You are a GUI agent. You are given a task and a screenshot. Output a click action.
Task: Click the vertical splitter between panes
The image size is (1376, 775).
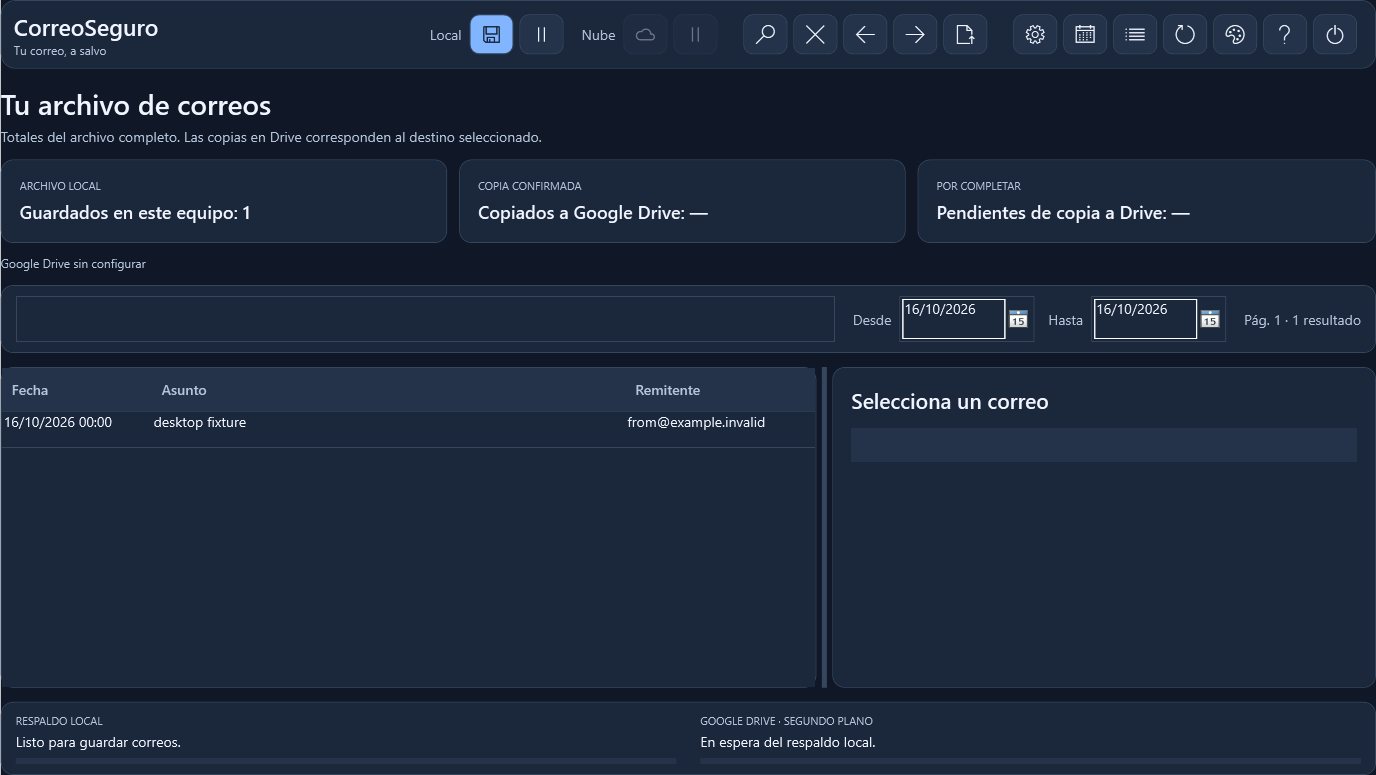click(824, 527)
